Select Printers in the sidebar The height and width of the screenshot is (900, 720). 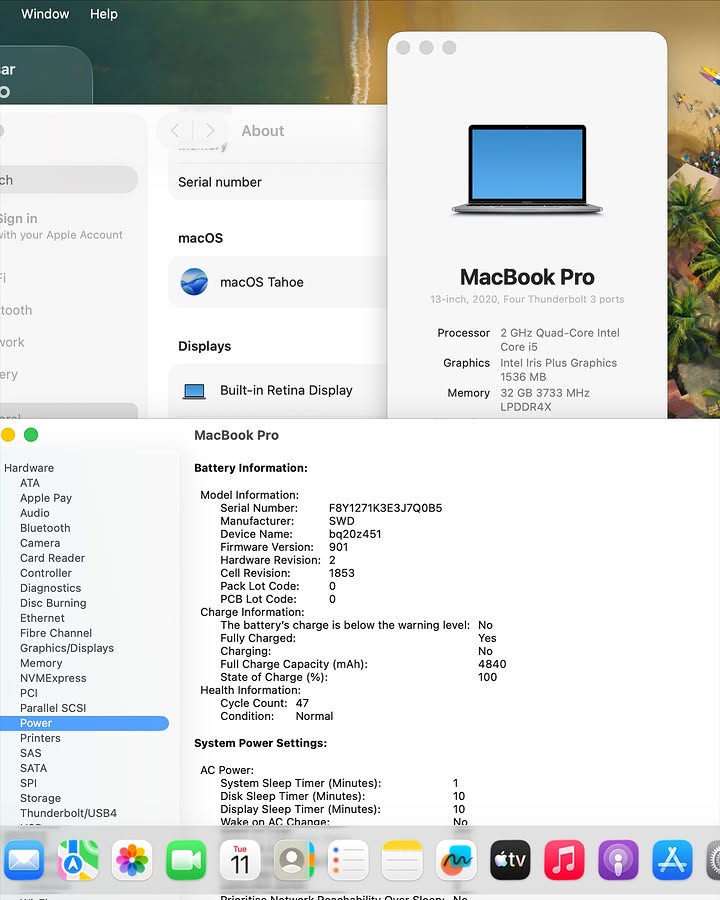click(40, 738)
